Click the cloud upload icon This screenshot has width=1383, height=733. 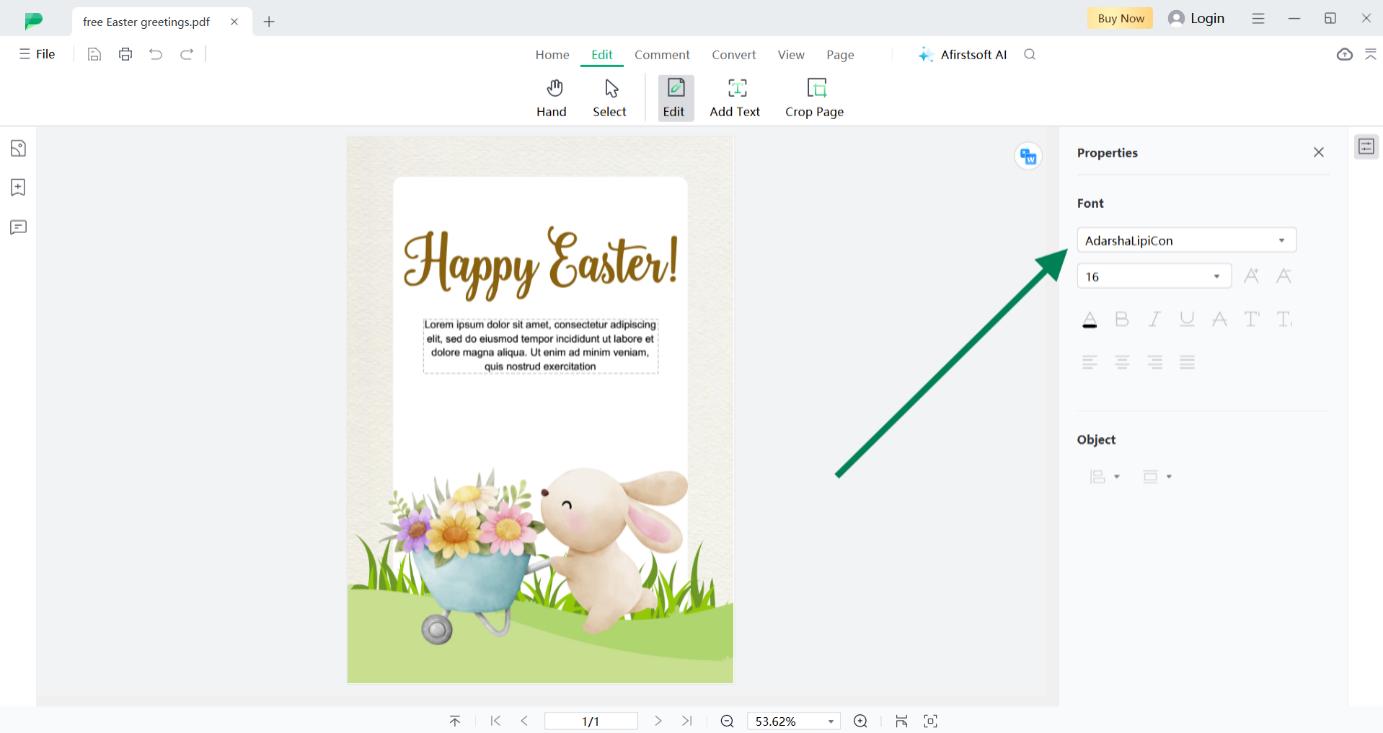(1345, 54)
